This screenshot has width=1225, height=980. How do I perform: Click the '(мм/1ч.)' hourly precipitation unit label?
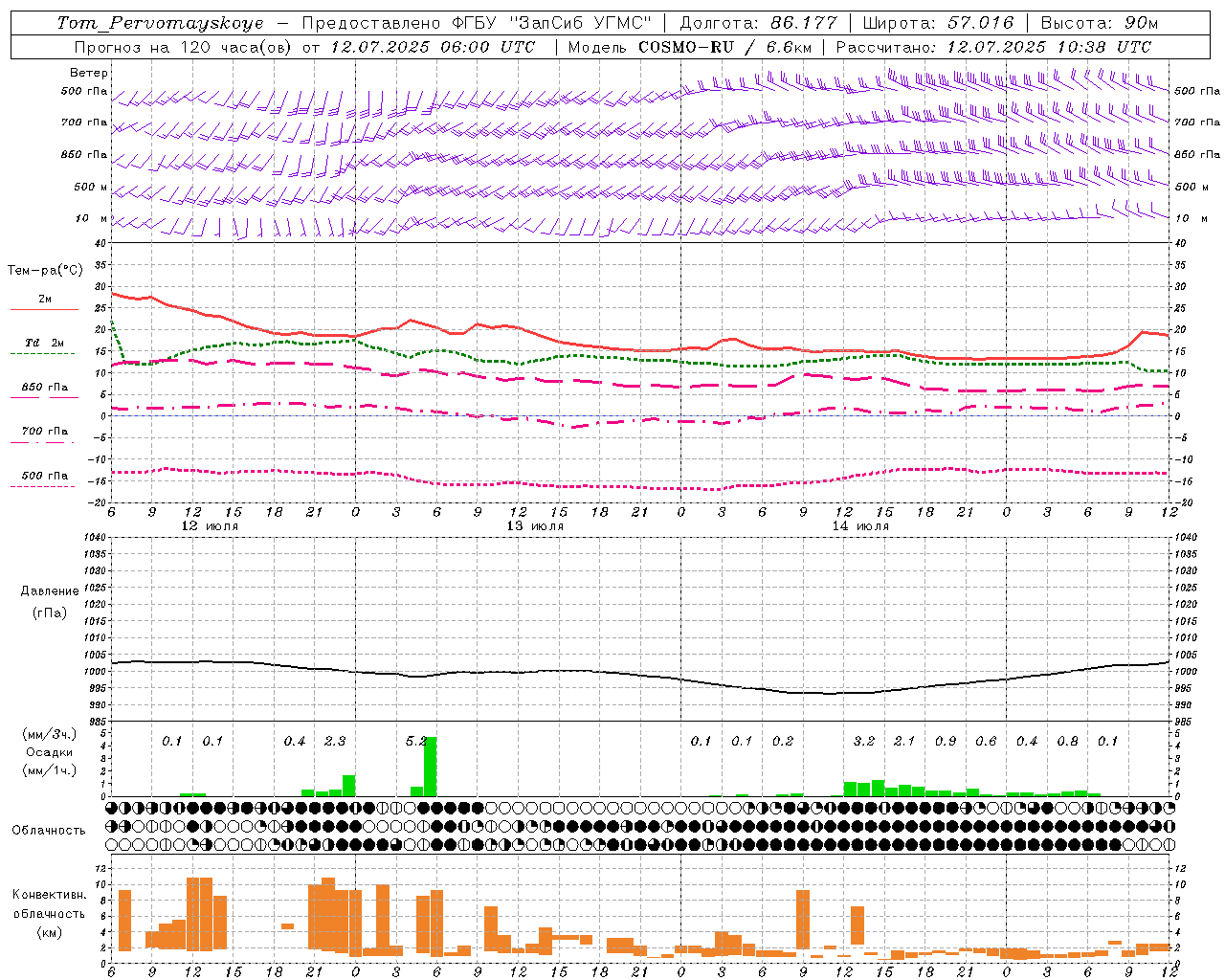pos(50,770)
